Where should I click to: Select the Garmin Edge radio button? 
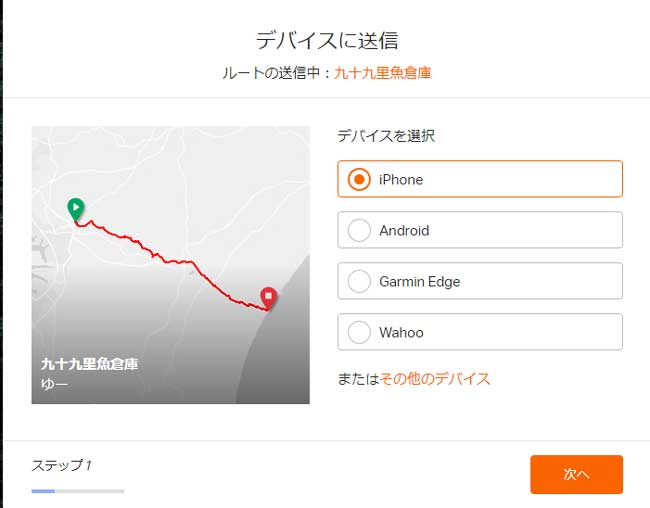(359, 281)
